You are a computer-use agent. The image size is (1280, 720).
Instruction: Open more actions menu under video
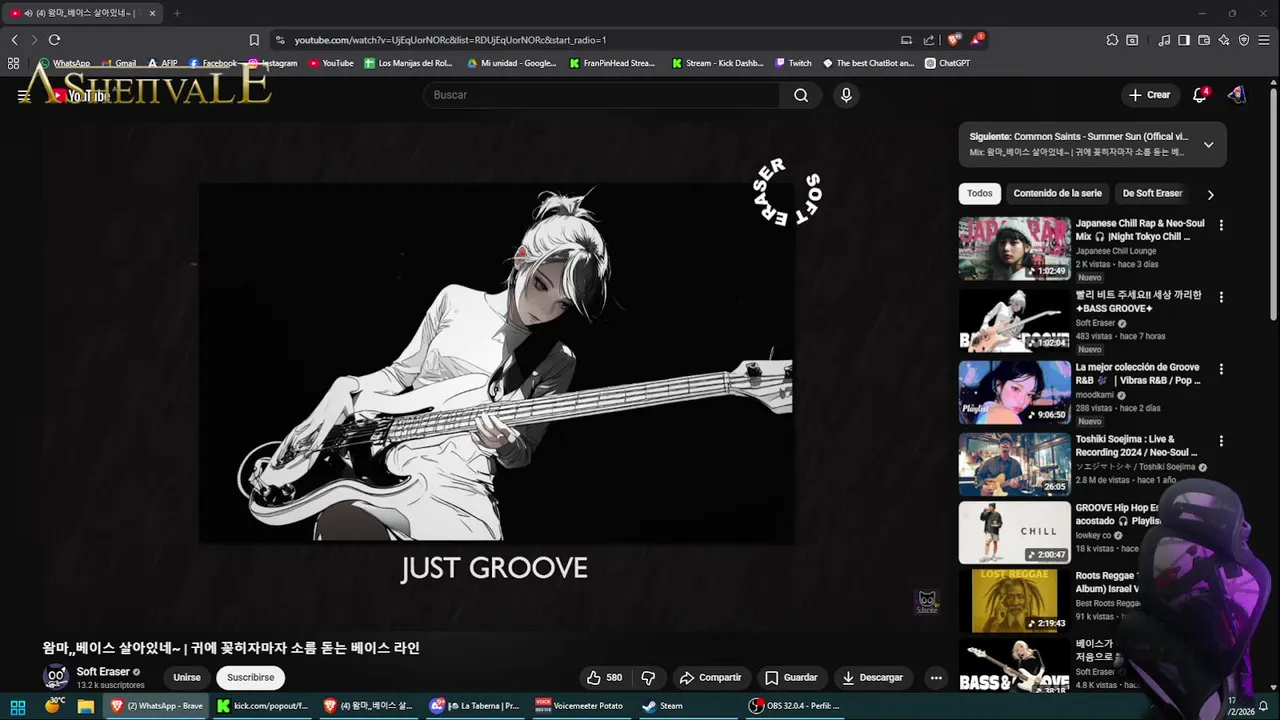(x=936, y=677)
